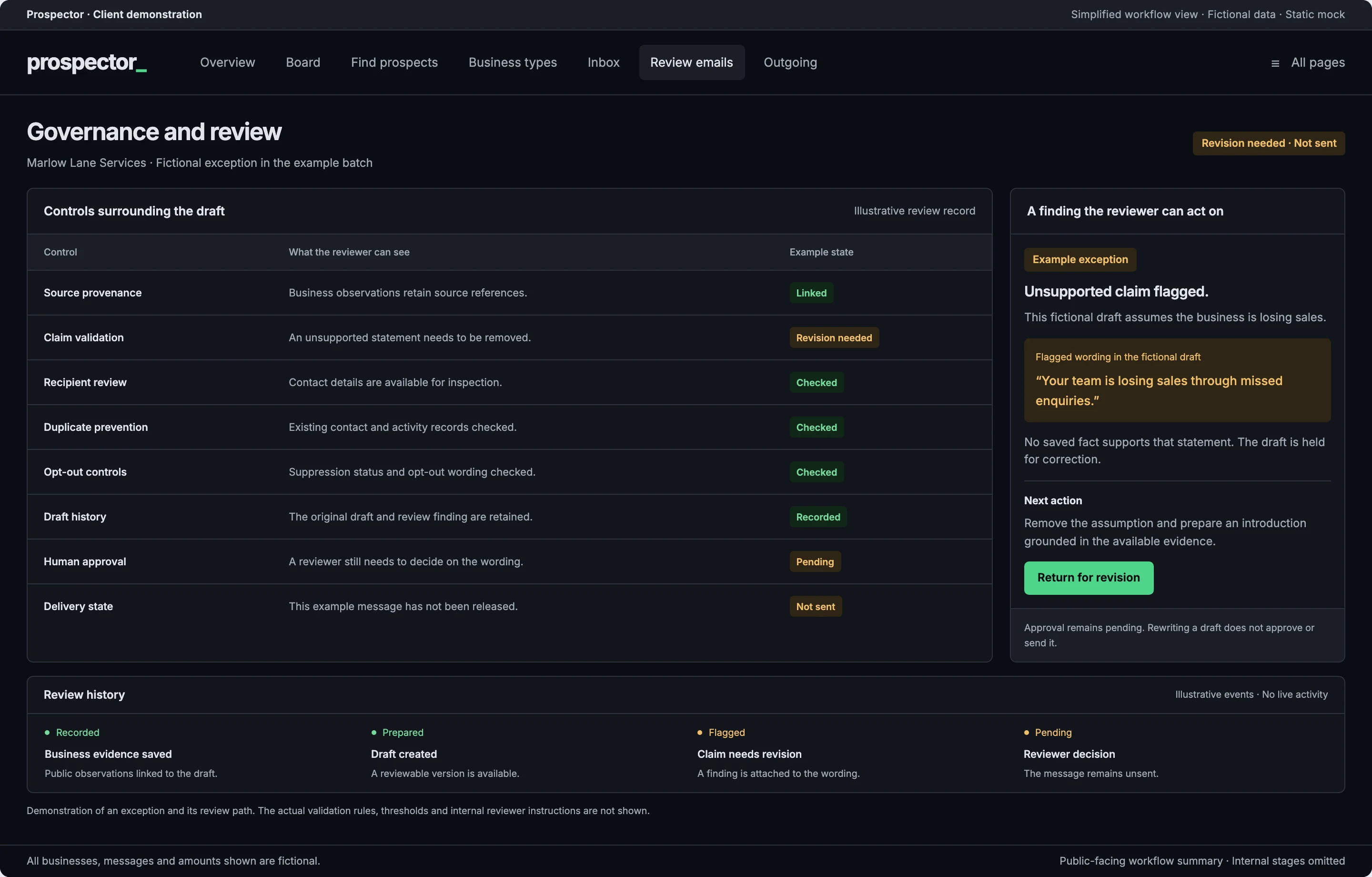Click the Pending status label in history
The width and height of the screenshot is (1372, 877).
tap(1053, 732)
